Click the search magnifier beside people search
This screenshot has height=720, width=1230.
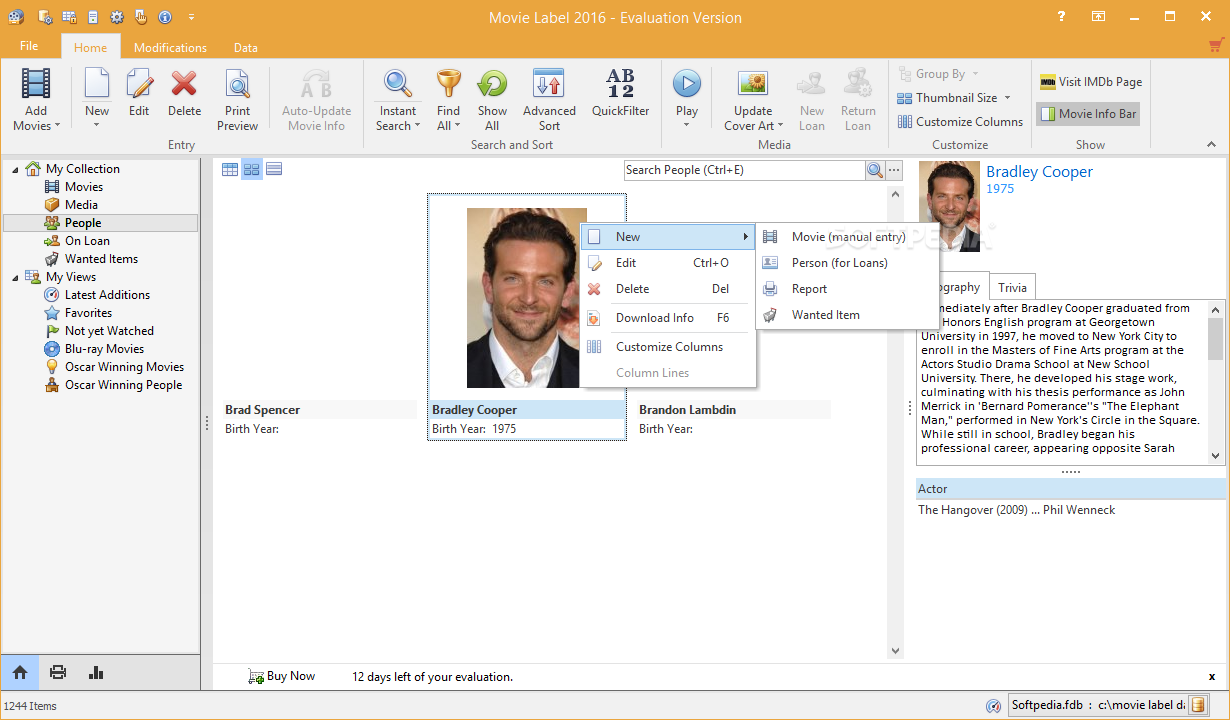875,170
